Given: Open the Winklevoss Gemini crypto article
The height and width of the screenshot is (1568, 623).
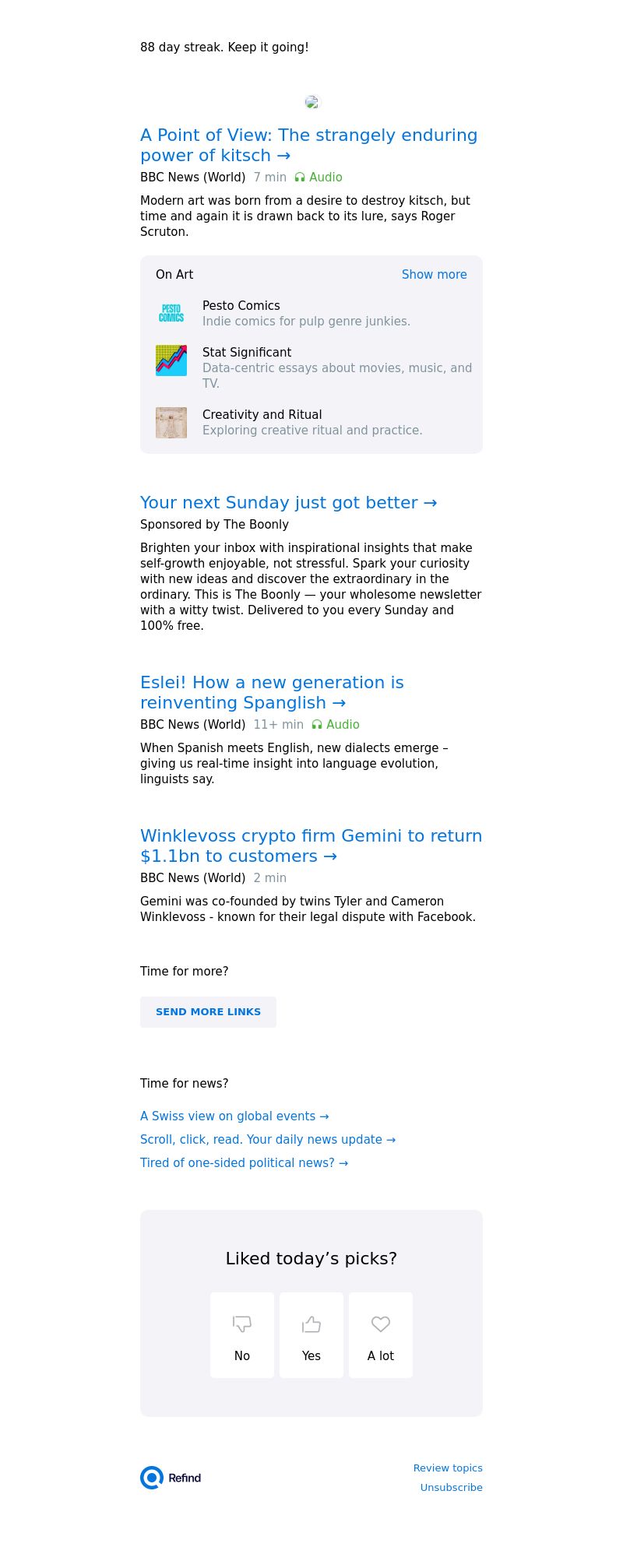Looking at the screenshot, I should (x=311, y=846).
